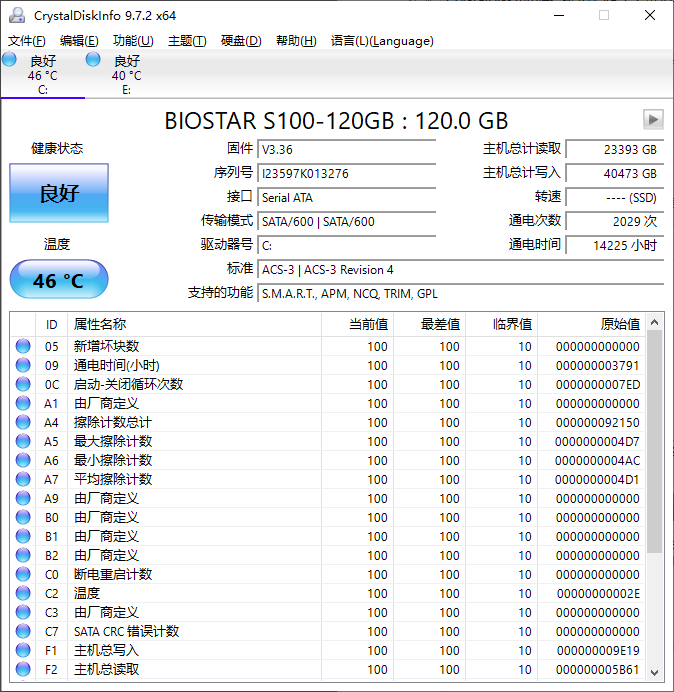The image size is (674, 692).
Task: Click the ID column header
Action: pos(52,325)
